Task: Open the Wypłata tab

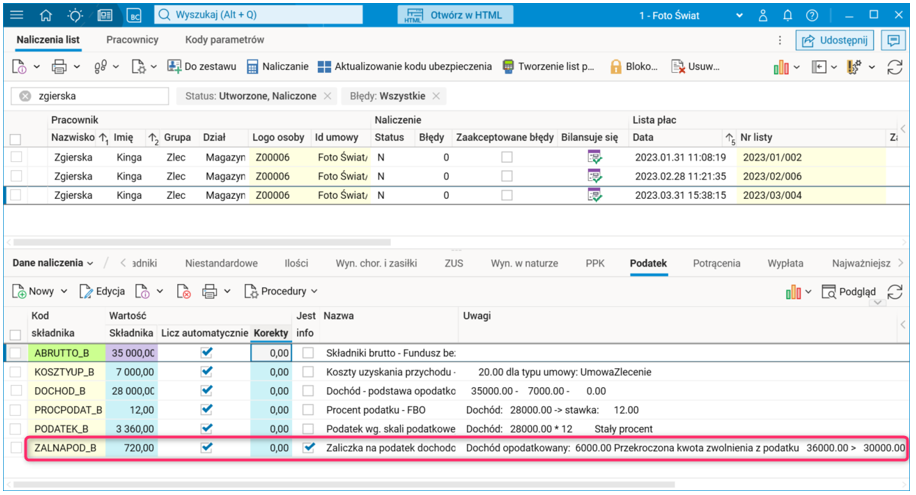Action: (x=786, y=263)
